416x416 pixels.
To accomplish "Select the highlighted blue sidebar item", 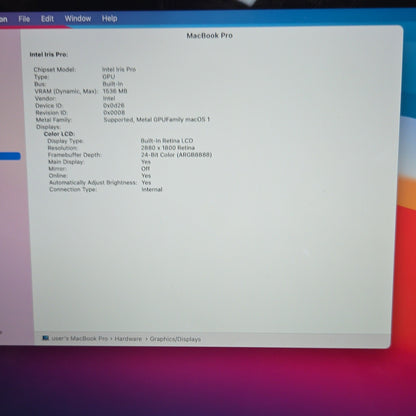I will coord(10,156).
